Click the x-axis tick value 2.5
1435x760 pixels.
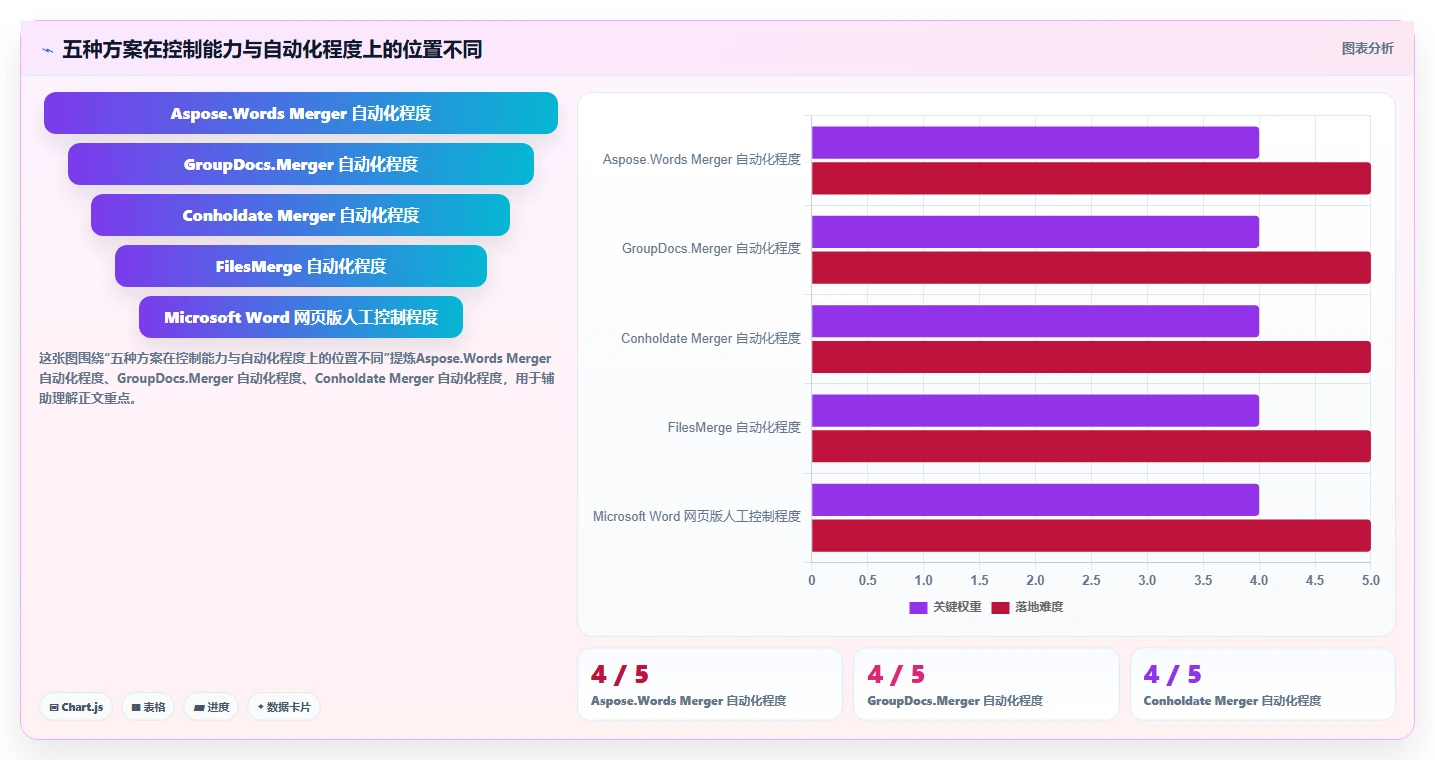(x=1091, y=580)
